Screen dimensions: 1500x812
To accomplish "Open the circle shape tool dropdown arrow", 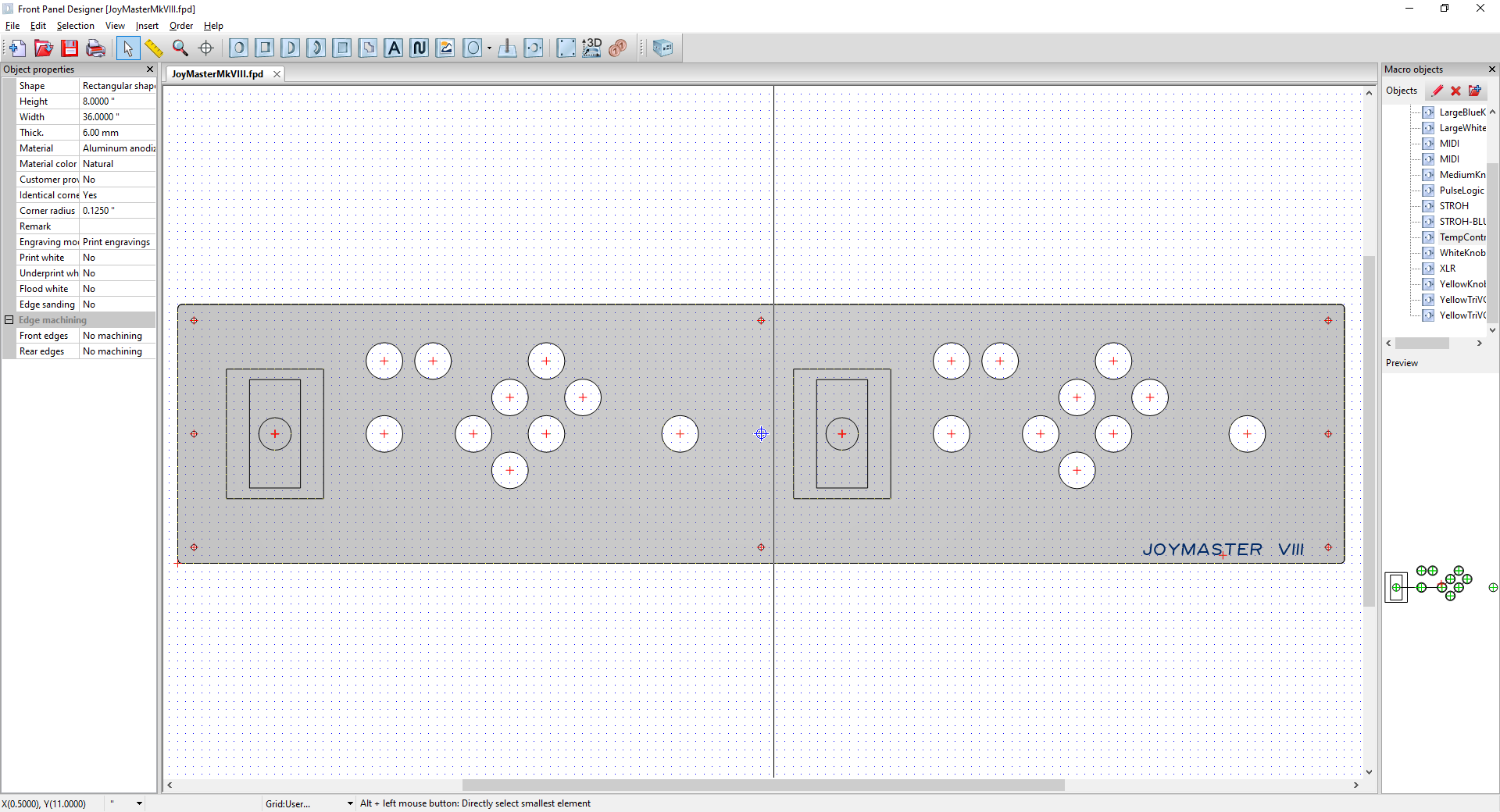I will (490, 48).
